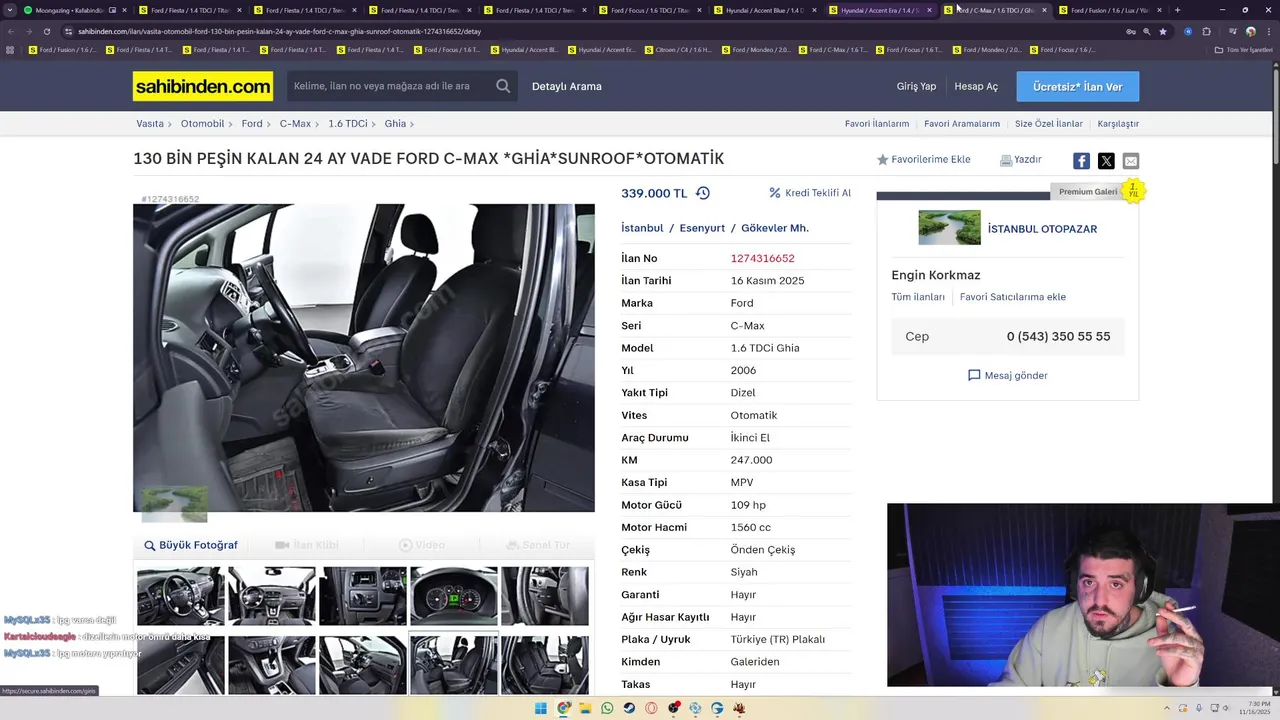Click the Mesaj gönder chat icon
The width and height of the screenshot is (1280, 720).
point(974,375)
